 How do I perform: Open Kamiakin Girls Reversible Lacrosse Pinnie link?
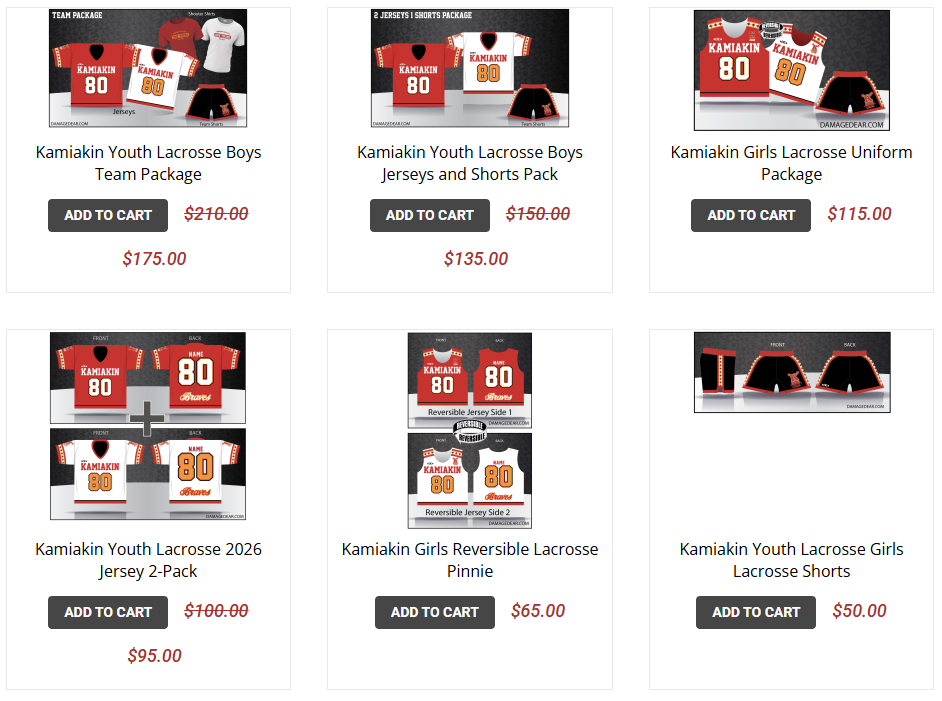pos(470,560)
